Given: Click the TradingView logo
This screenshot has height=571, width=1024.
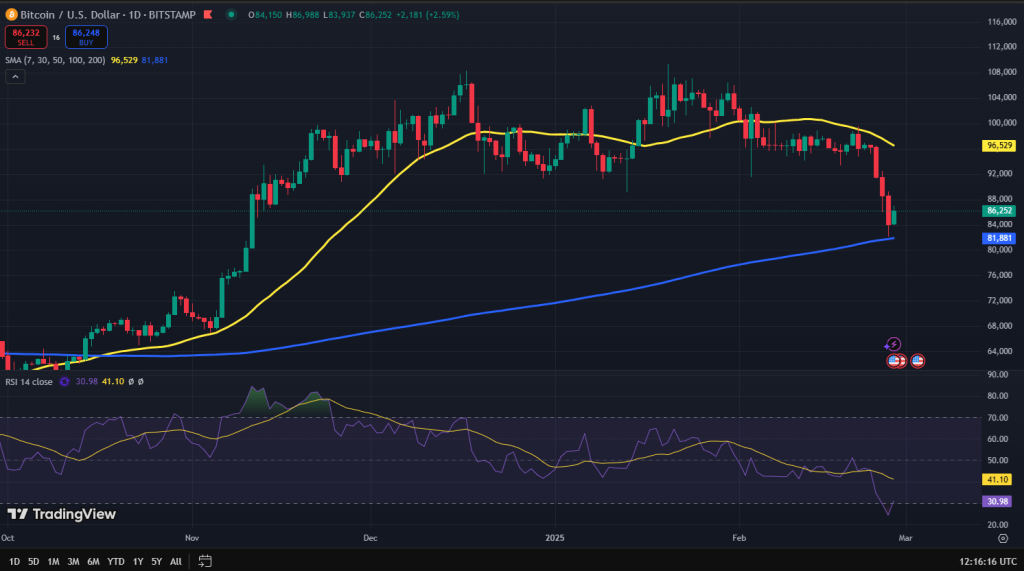Looking at the screenshot, I should (61, 514).
